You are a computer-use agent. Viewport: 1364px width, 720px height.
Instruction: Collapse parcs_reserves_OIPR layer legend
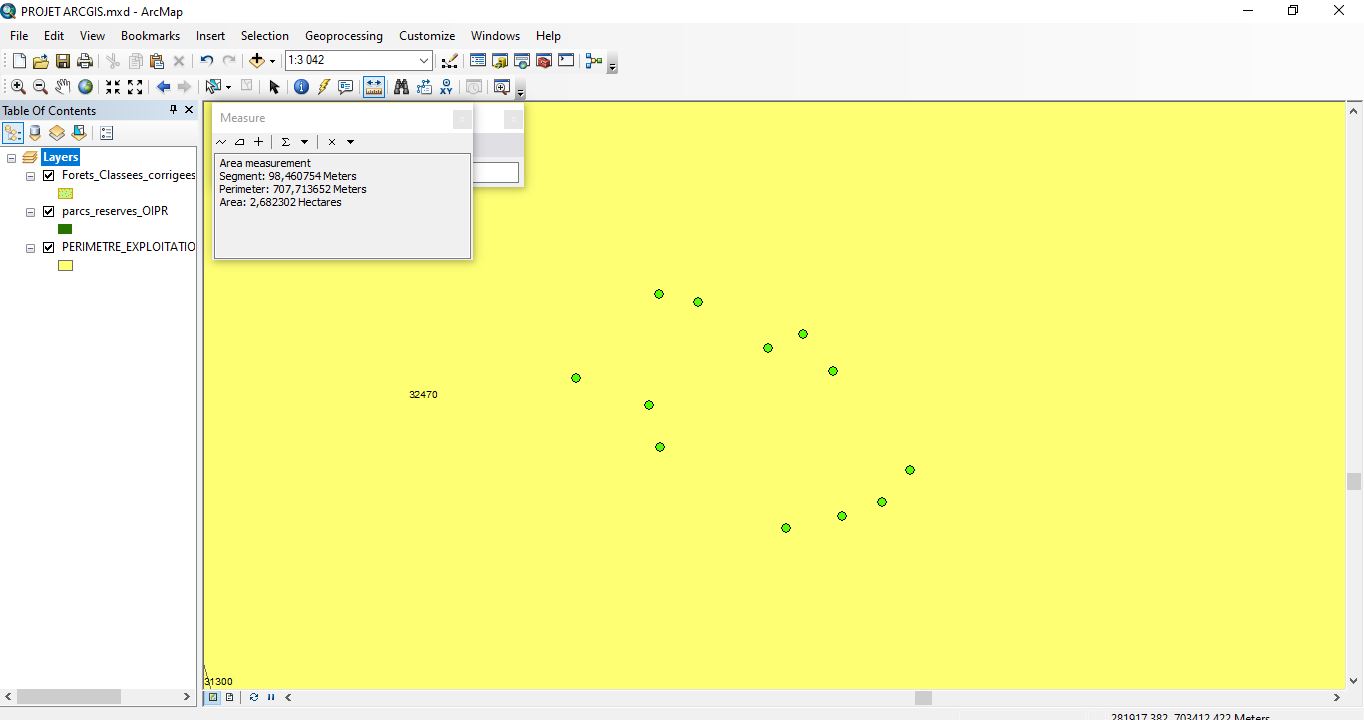click(x=31, y=212)
